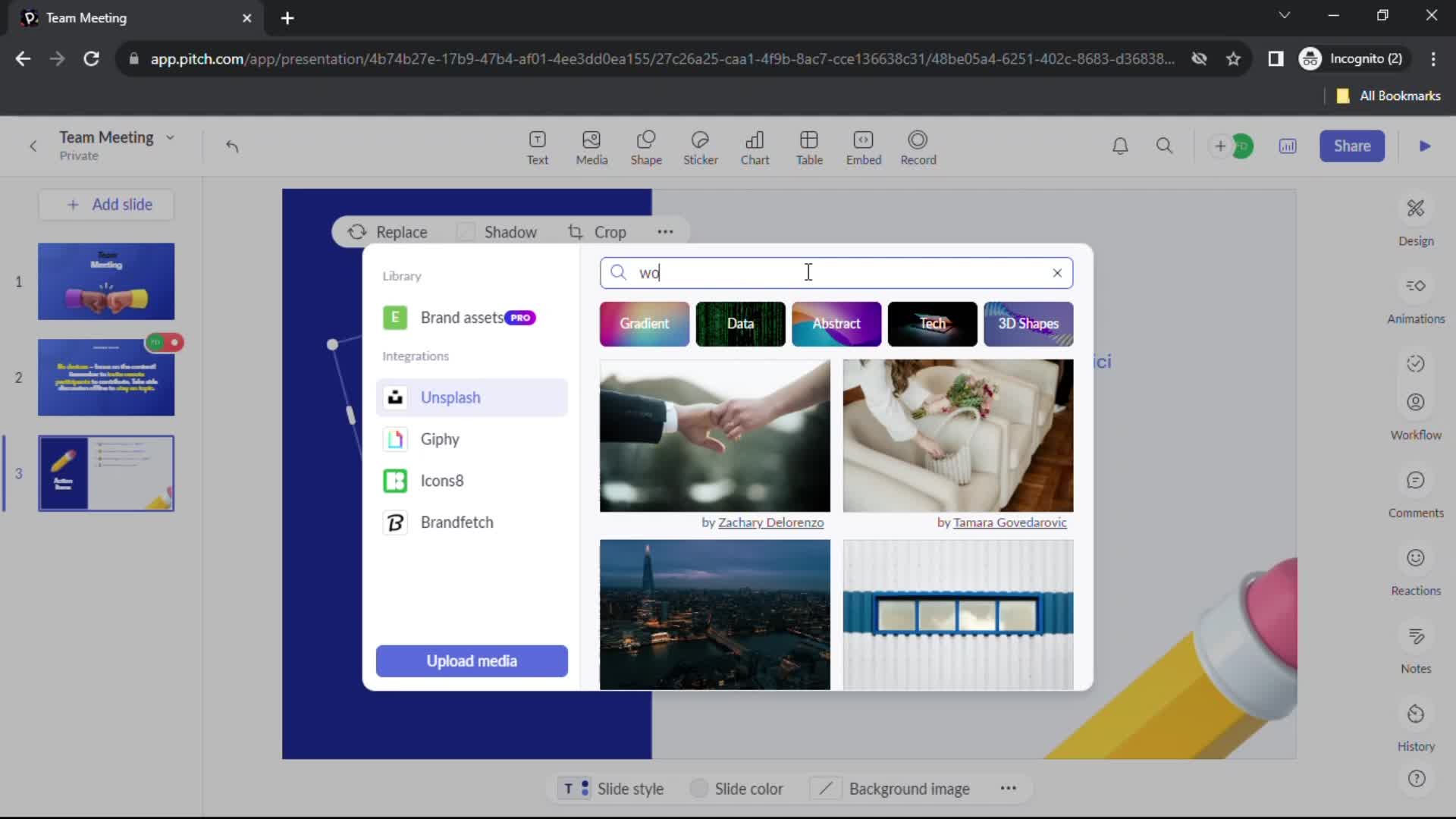This screenshot has width=1456, height=819.
Task: Insert a Chart from toolbar
Action: 755,148
